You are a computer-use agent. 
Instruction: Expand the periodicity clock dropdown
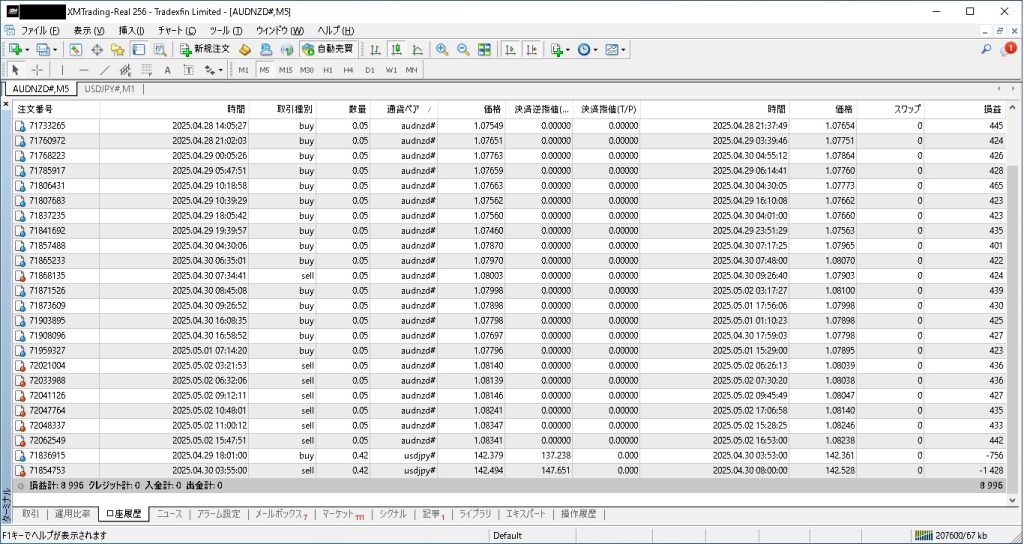click(x=596, y=49)
